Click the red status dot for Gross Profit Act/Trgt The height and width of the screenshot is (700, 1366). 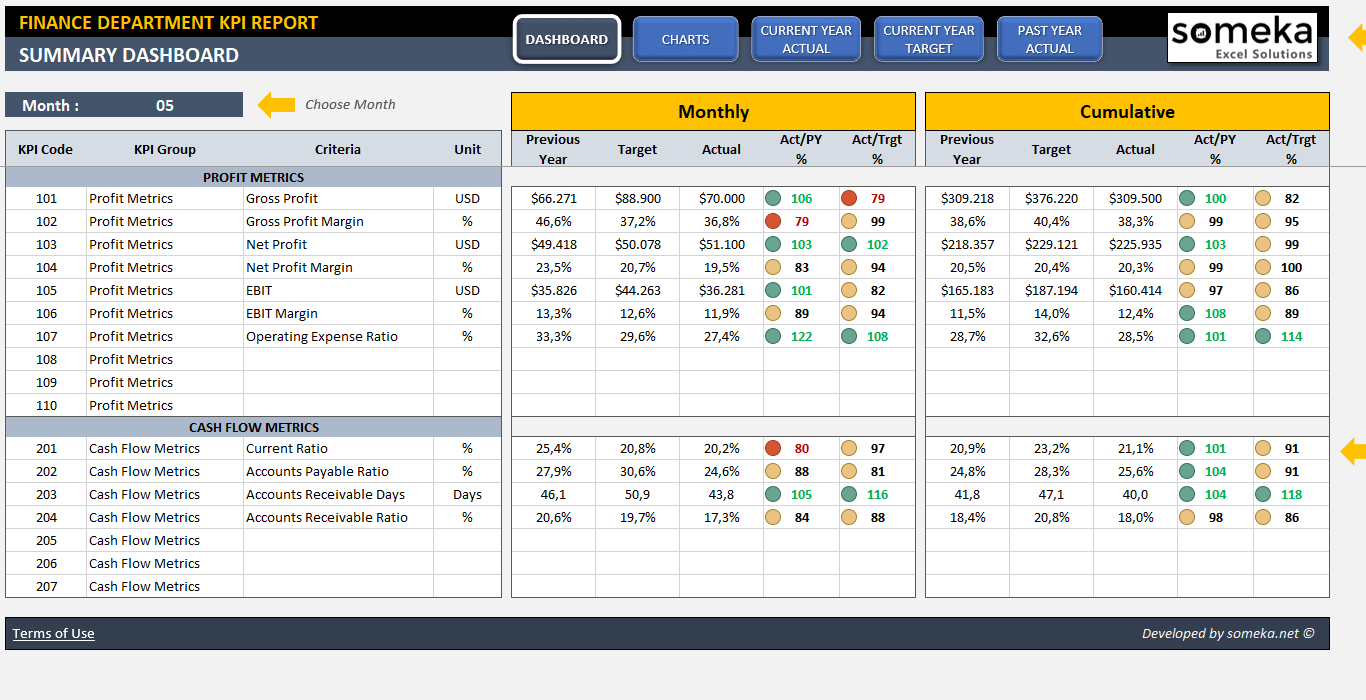(848, 198)
